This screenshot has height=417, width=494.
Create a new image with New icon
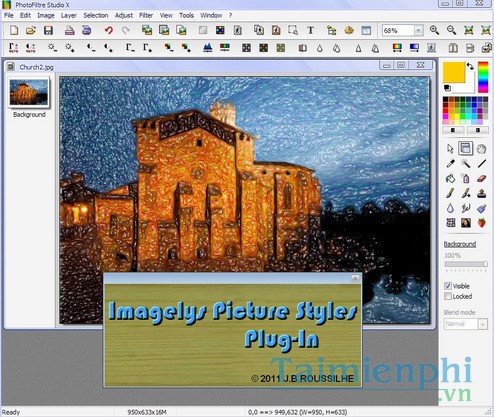pyautogui.click(x=14, y=30)
